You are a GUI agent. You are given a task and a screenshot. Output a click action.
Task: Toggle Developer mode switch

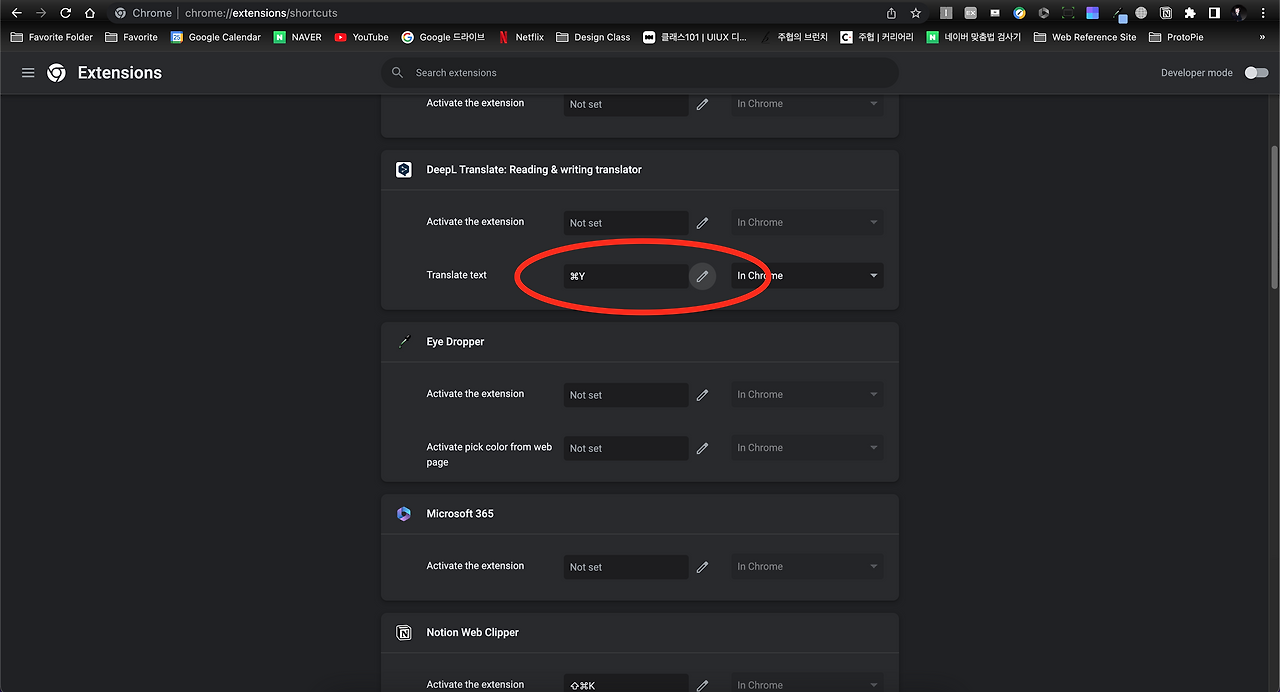click(1256, 73)
